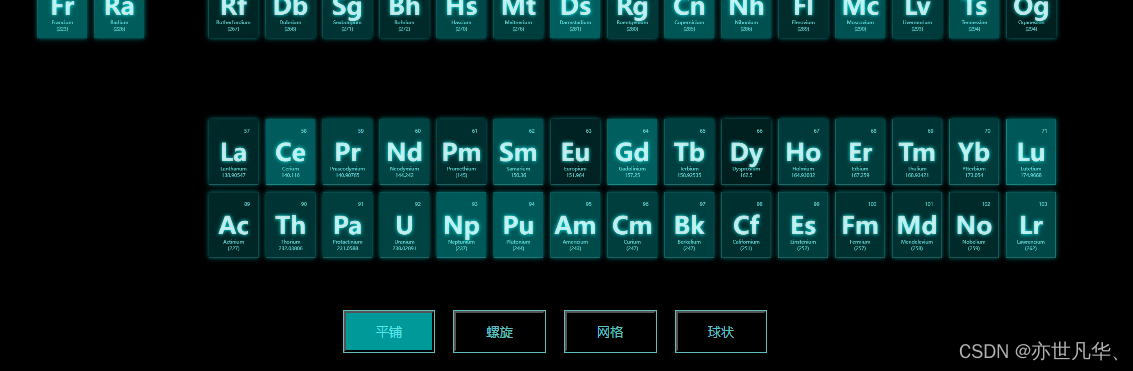The width and height of the screenshot is (1133, 371).
Task: Switch to the 网格 layout
Action: click(x=610, y=332)
